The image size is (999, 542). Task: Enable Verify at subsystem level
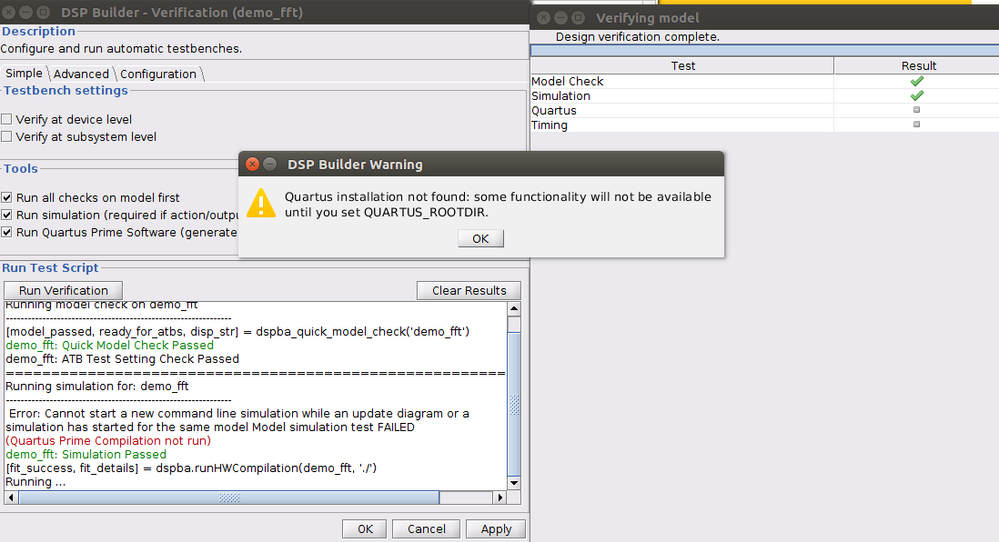click(x=6, y=136)
